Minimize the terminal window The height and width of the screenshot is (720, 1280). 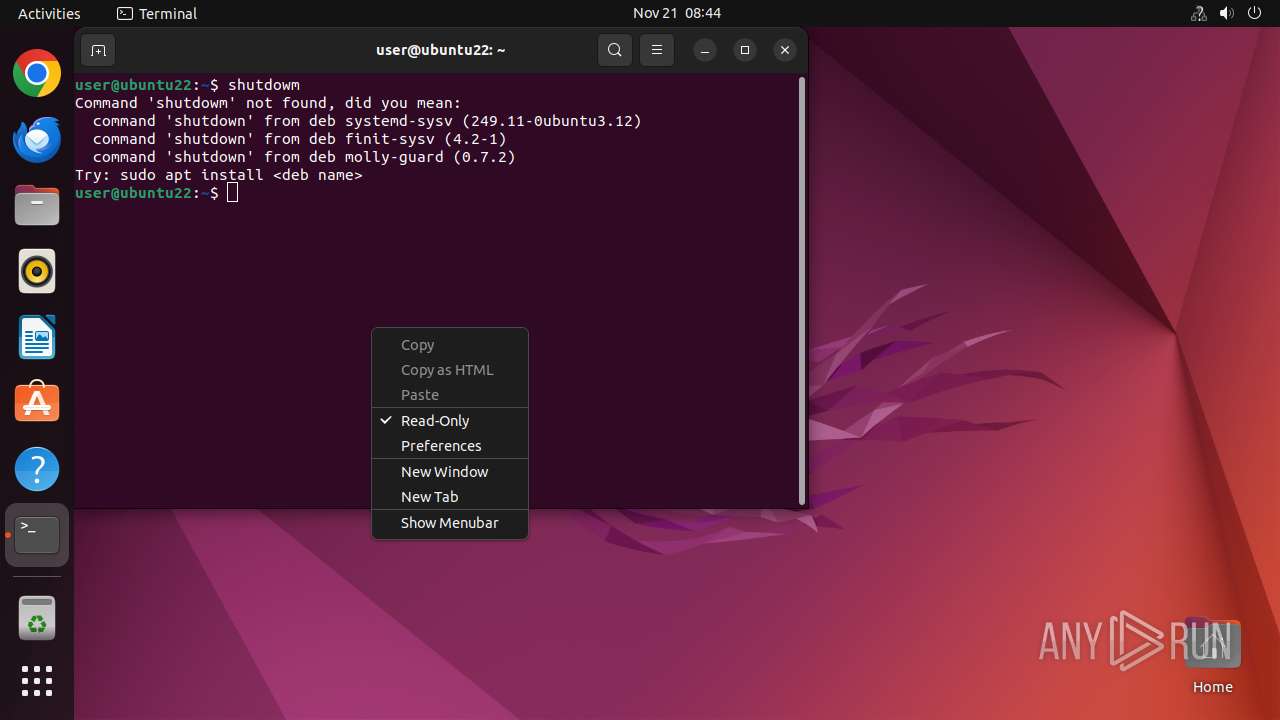[705, 50]
